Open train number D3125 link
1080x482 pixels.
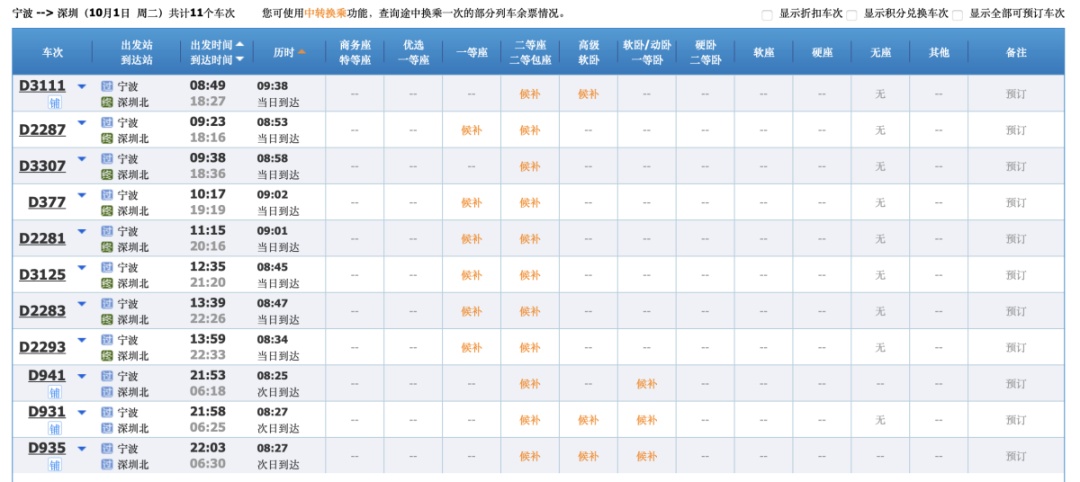pyautogui.click(x=43, y=274)
